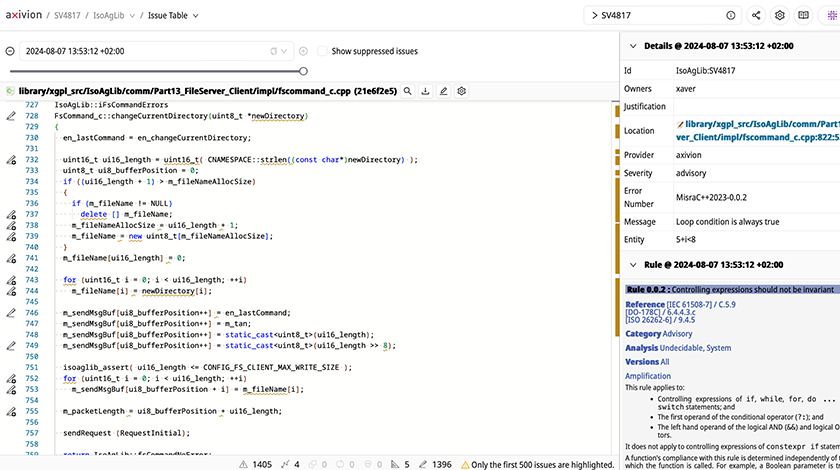Click the pencil edit icon in file header
This screenshot has width=840, height=470.
coord(444,91)
